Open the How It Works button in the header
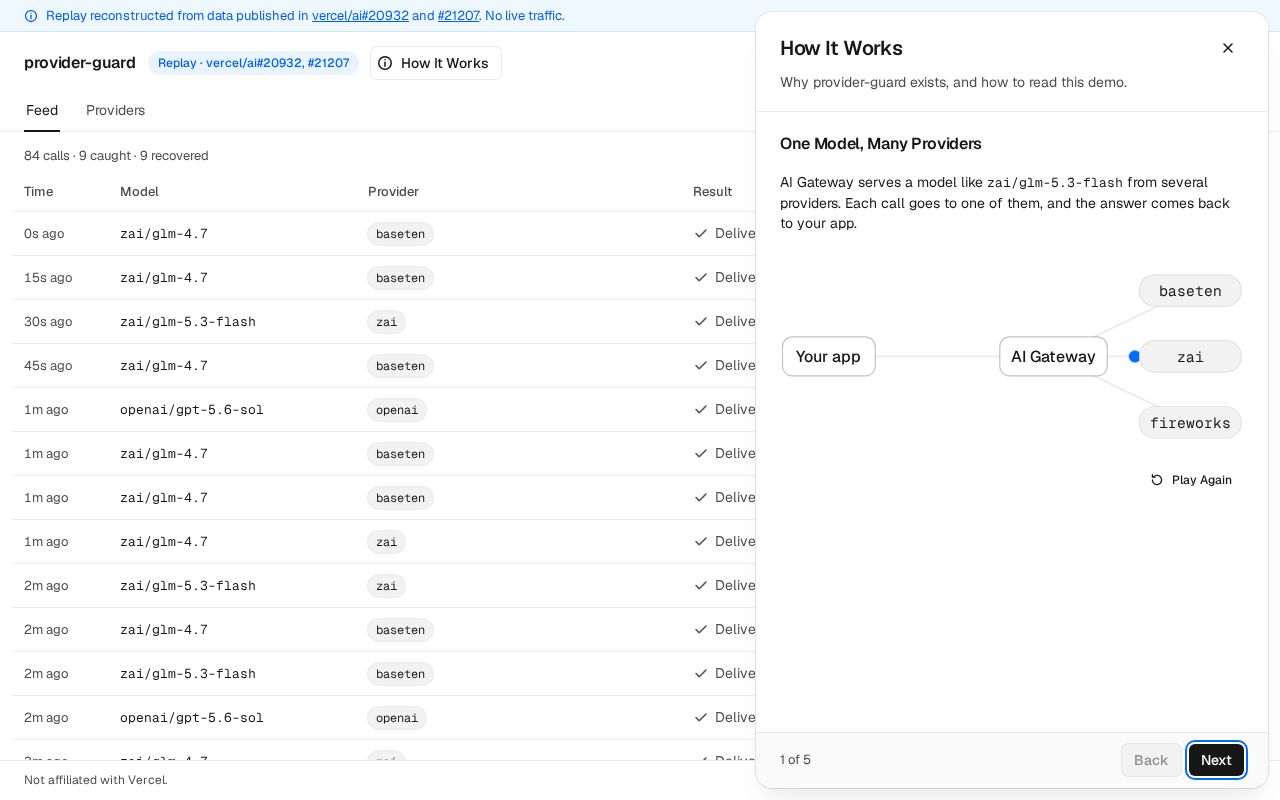The width and height of the screenshot is (1280, 800). pyautogui.click(x=436, y=63)
